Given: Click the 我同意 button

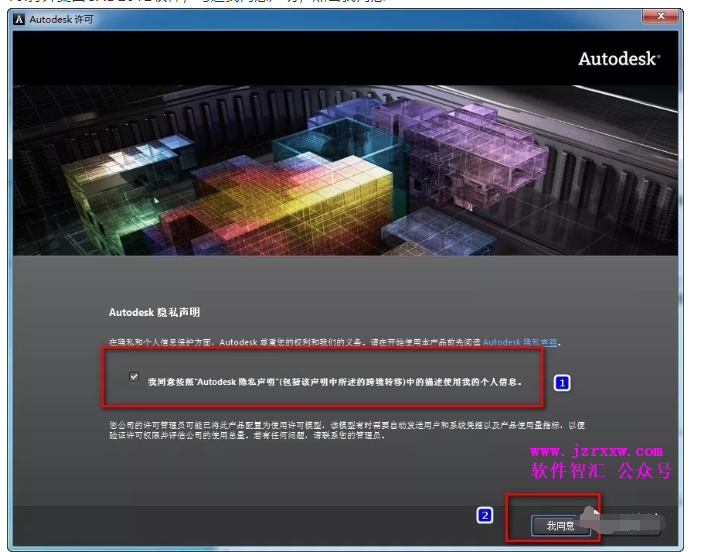Looking at the screenshot, I should tap(560, 525).
